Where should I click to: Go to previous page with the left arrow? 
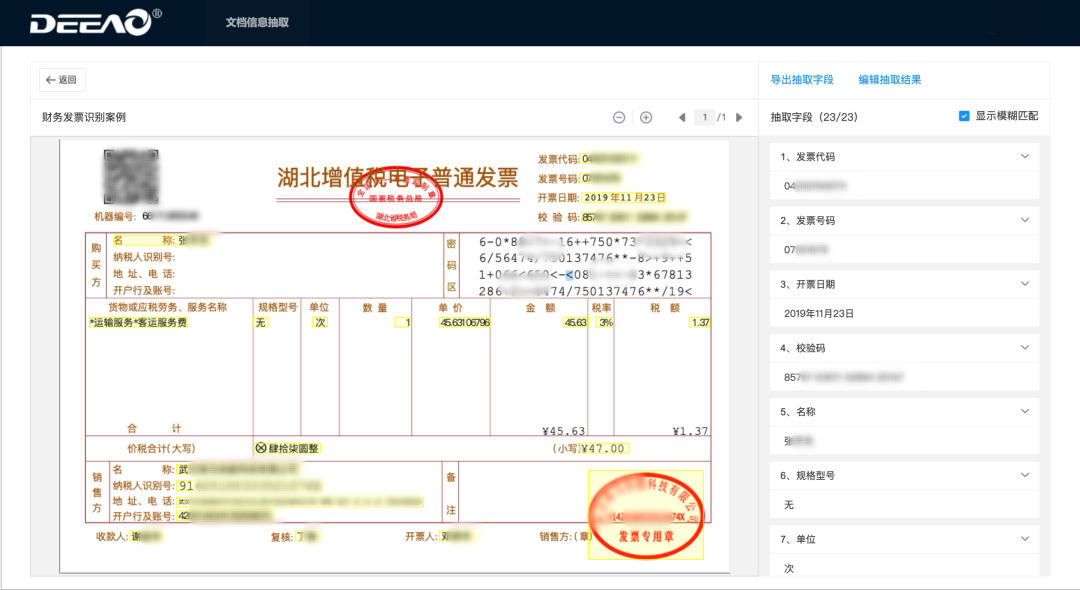tap(682, 118)
